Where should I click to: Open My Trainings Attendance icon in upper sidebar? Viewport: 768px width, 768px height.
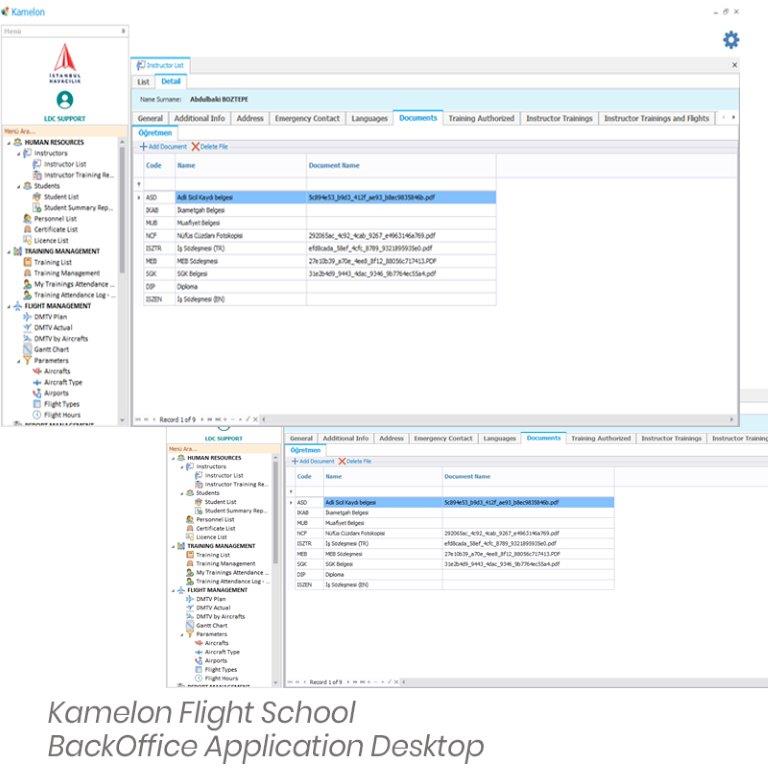[x=27, y=284]
